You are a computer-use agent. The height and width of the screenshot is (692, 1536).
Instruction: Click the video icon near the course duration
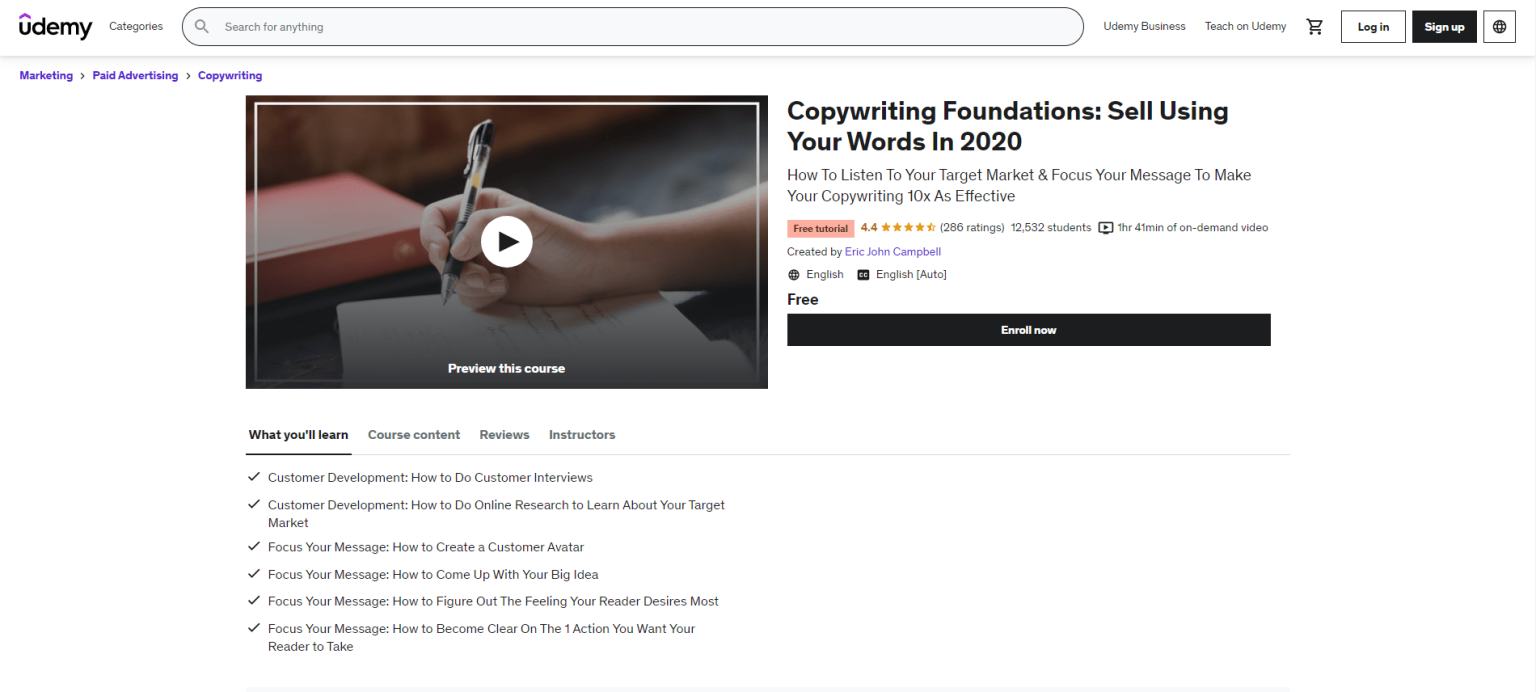(1105, 227)
